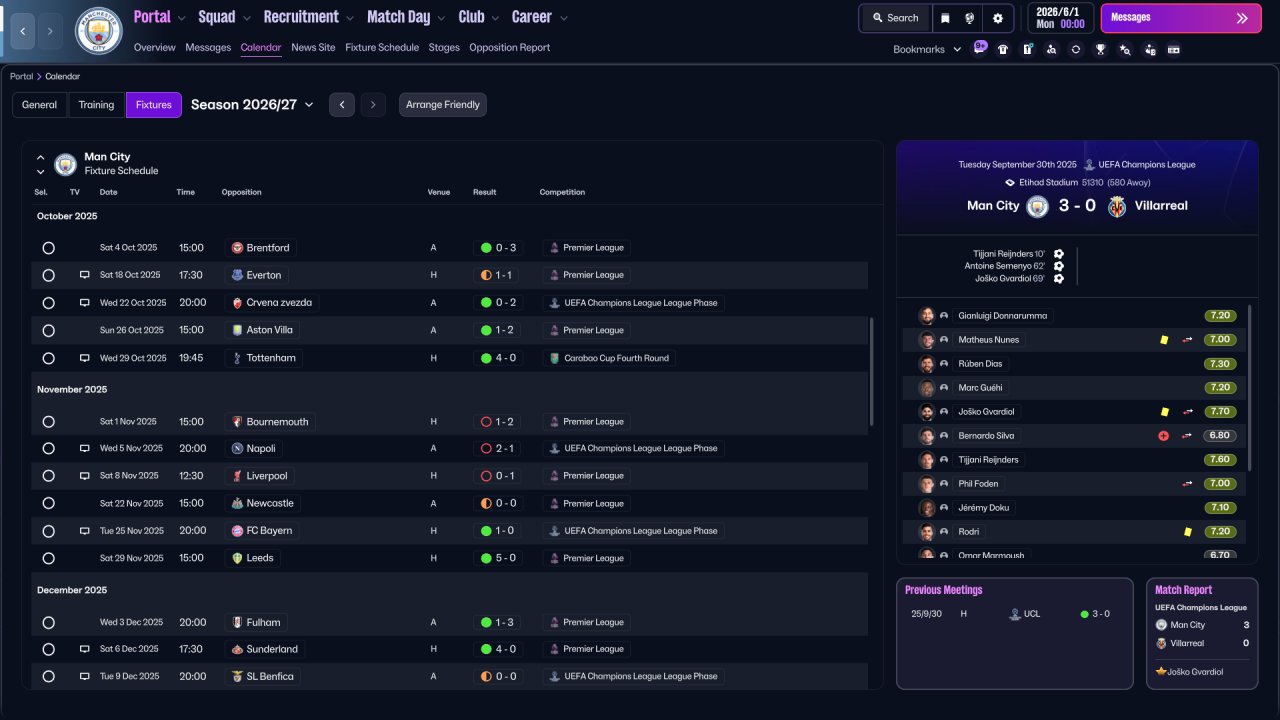Open the Squad menu dropdown
This screenshot has height=720, width=1280.
pyautogui.click(x=225, y=17)
